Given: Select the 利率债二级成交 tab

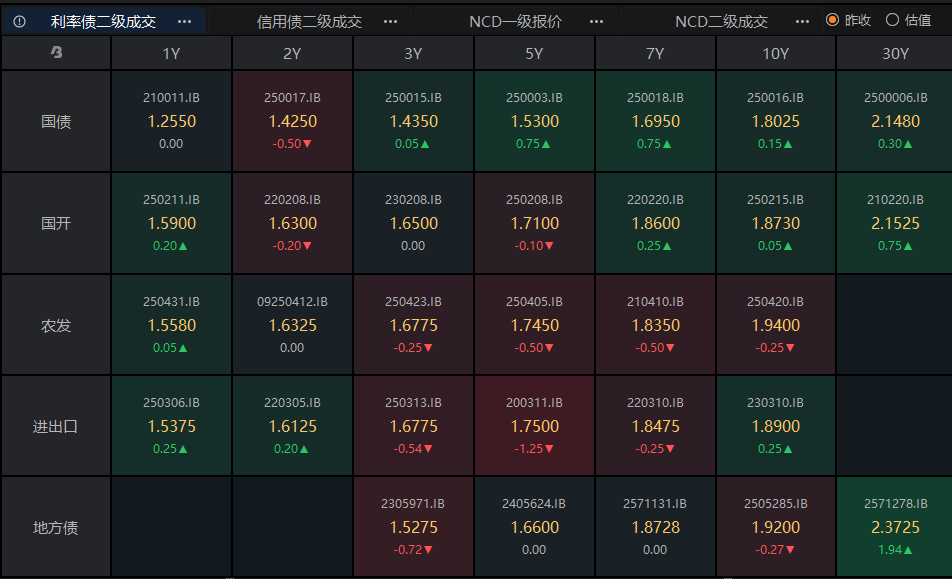Looking at the screenshot, I should click(103, 21).
